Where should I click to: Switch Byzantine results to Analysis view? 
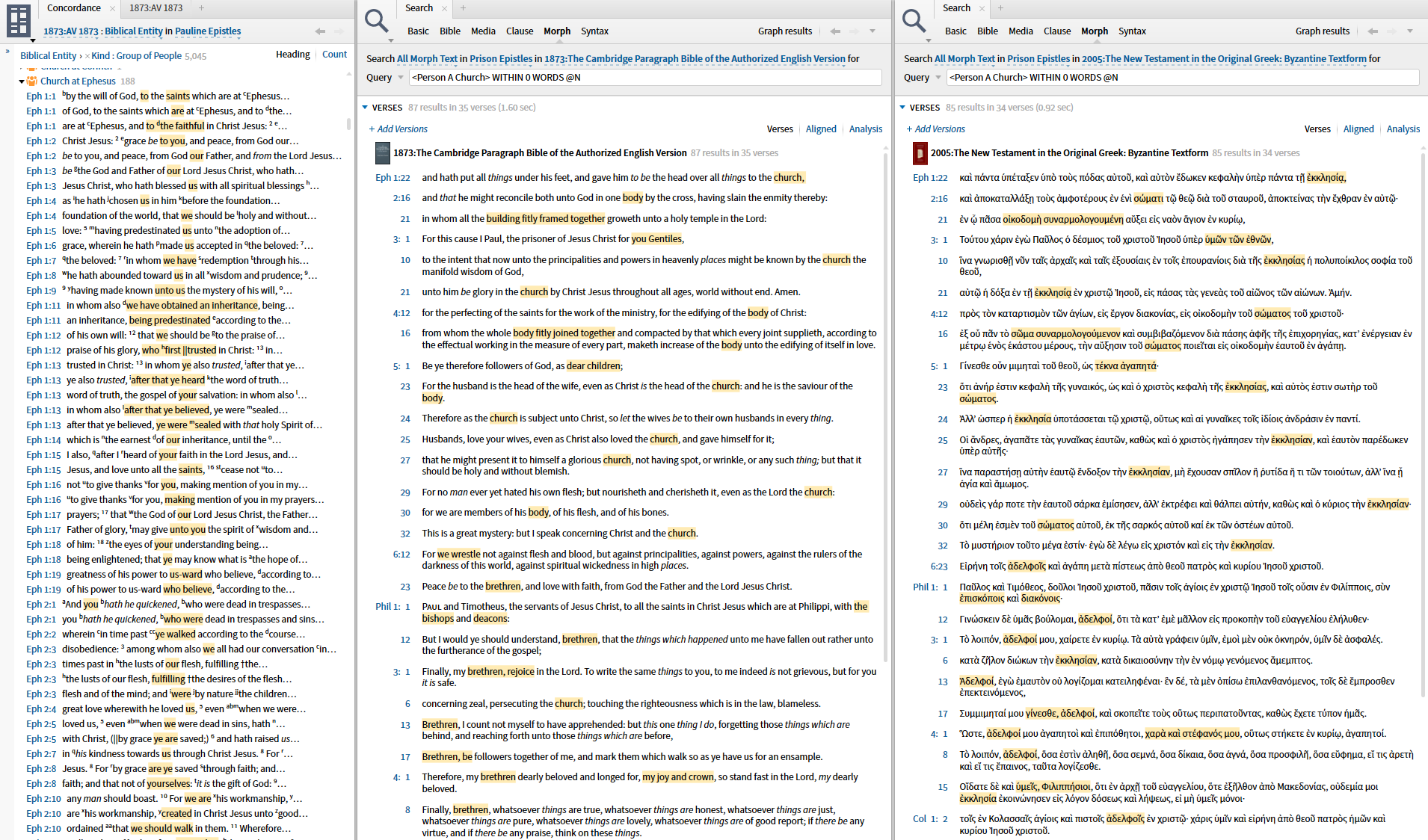1403,129
